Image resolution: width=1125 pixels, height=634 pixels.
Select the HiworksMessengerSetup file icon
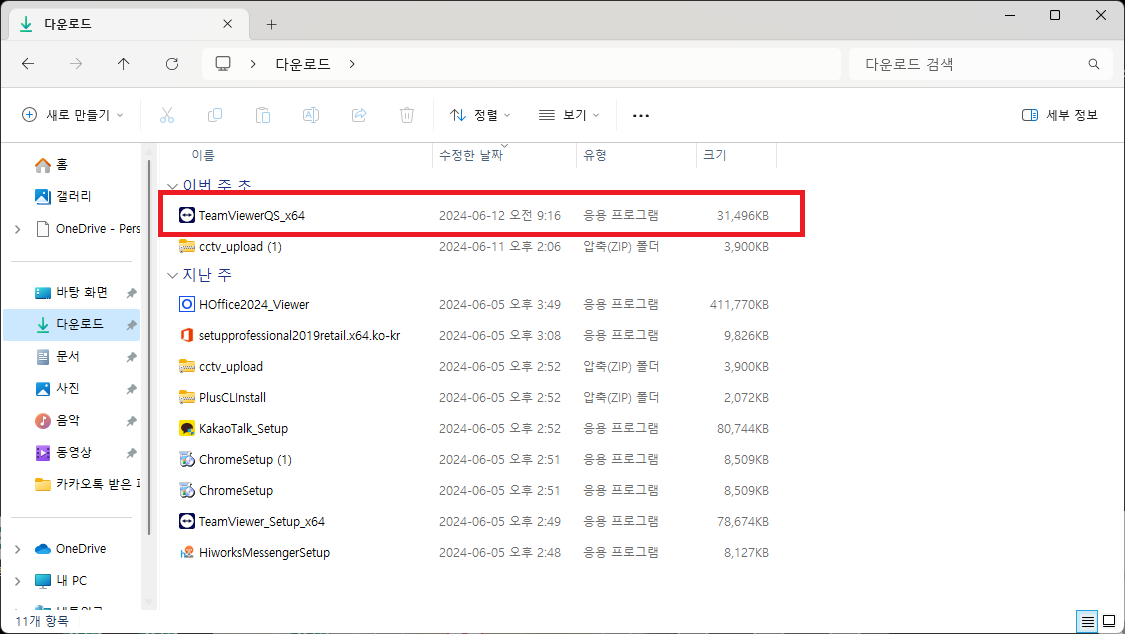187,552
